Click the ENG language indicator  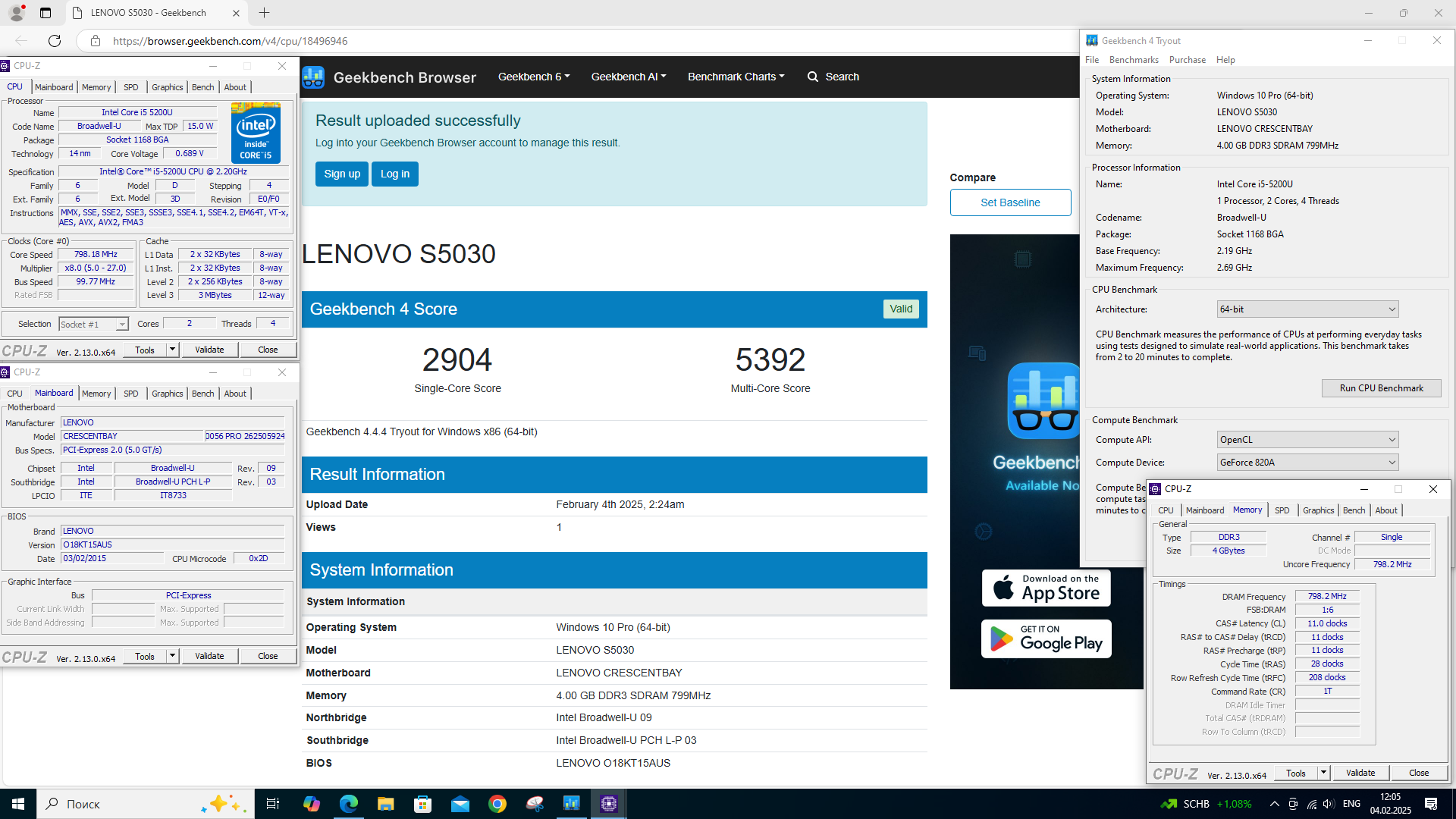[x=1351, y=804]
